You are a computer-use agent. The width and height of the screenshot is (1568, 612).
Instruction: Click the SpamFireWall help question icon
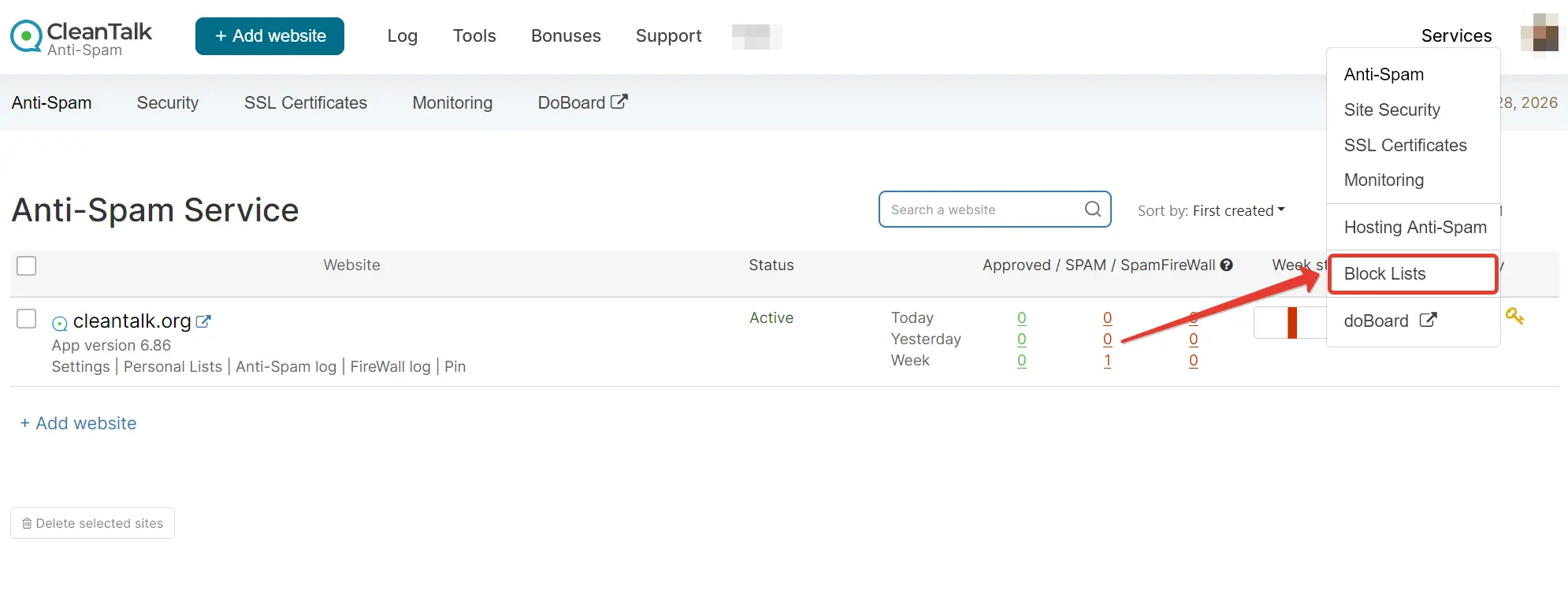pyautogui.click(x=1227, y=265)
